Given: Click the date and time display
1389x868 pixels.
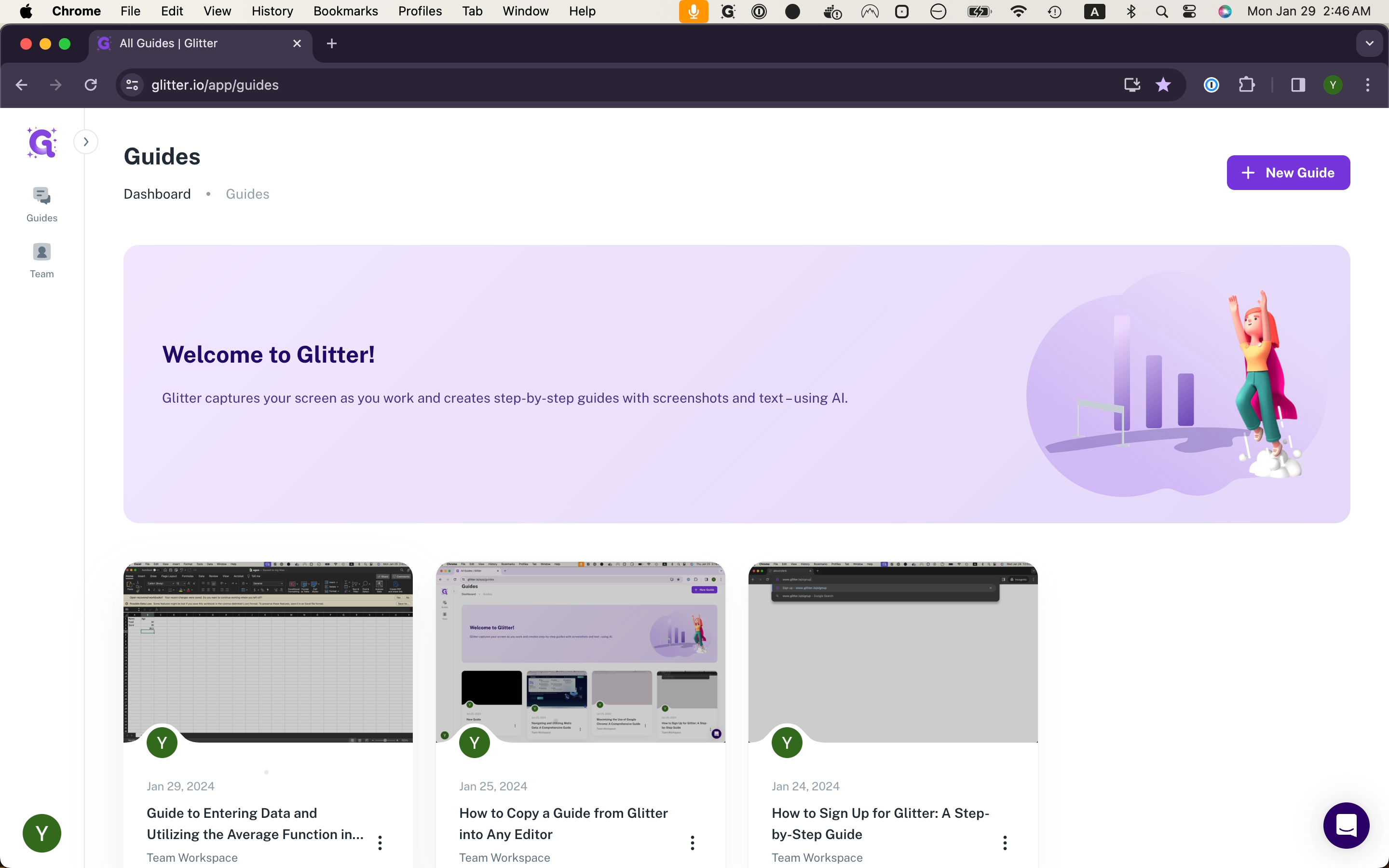Looking at the screenshot, I should coord(1308,11).
